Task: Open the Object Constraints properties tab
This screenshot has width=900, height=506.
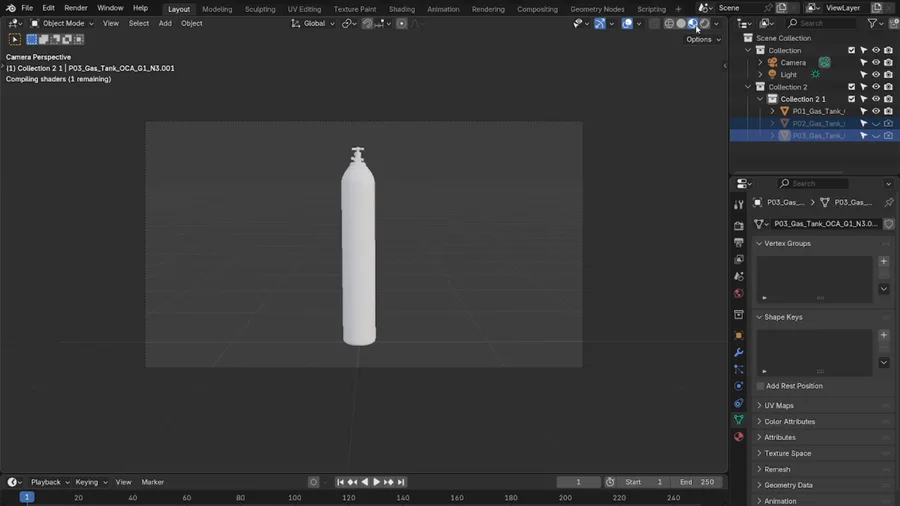Action: tap(739, 403)
